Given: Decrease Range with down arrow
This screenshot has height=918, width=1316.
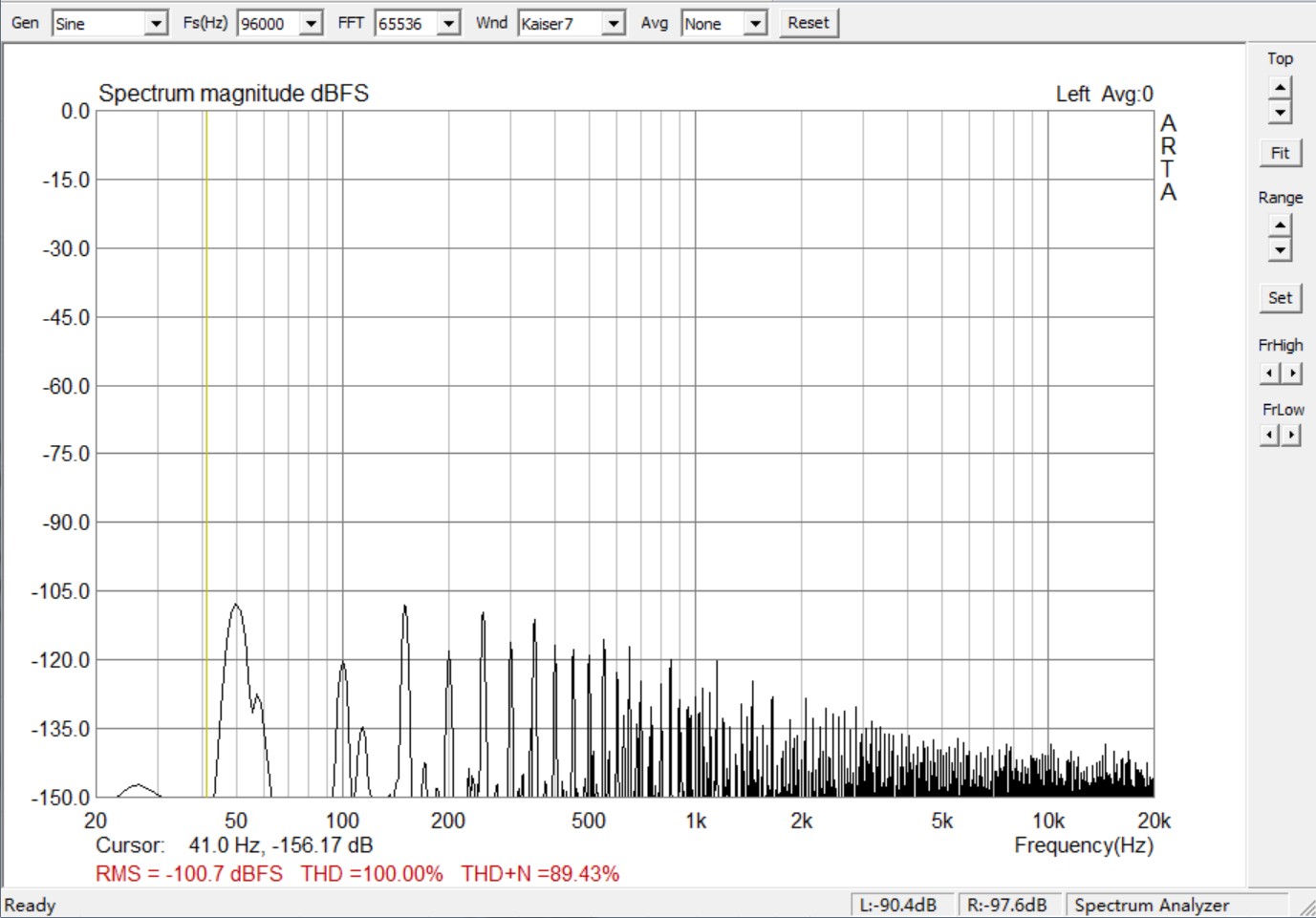Looking at the screenshot, I should [1281, 249].
